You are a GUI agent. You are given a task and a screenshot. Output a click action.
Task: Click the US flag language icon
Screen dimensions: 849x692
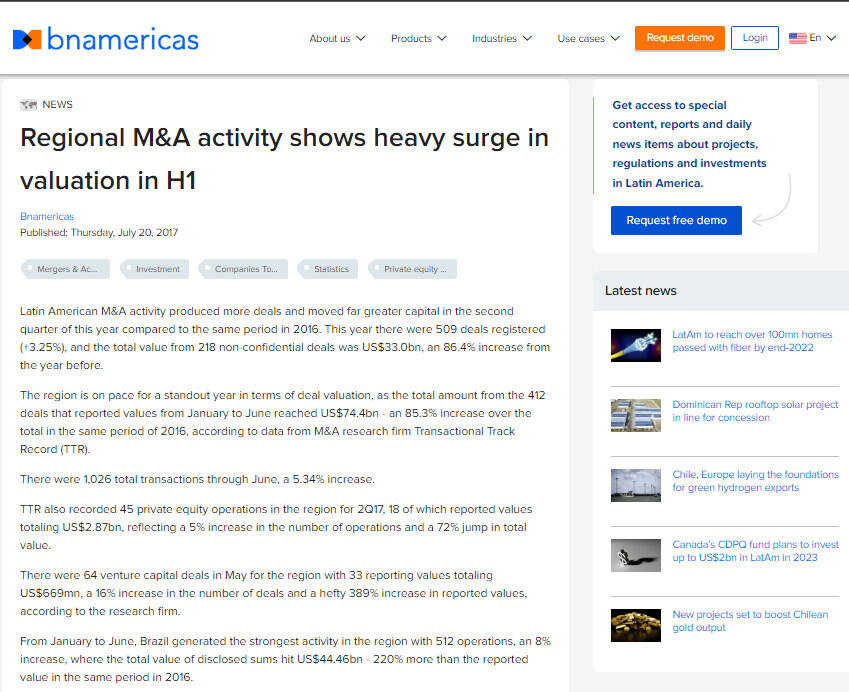[x=797, y=38]
